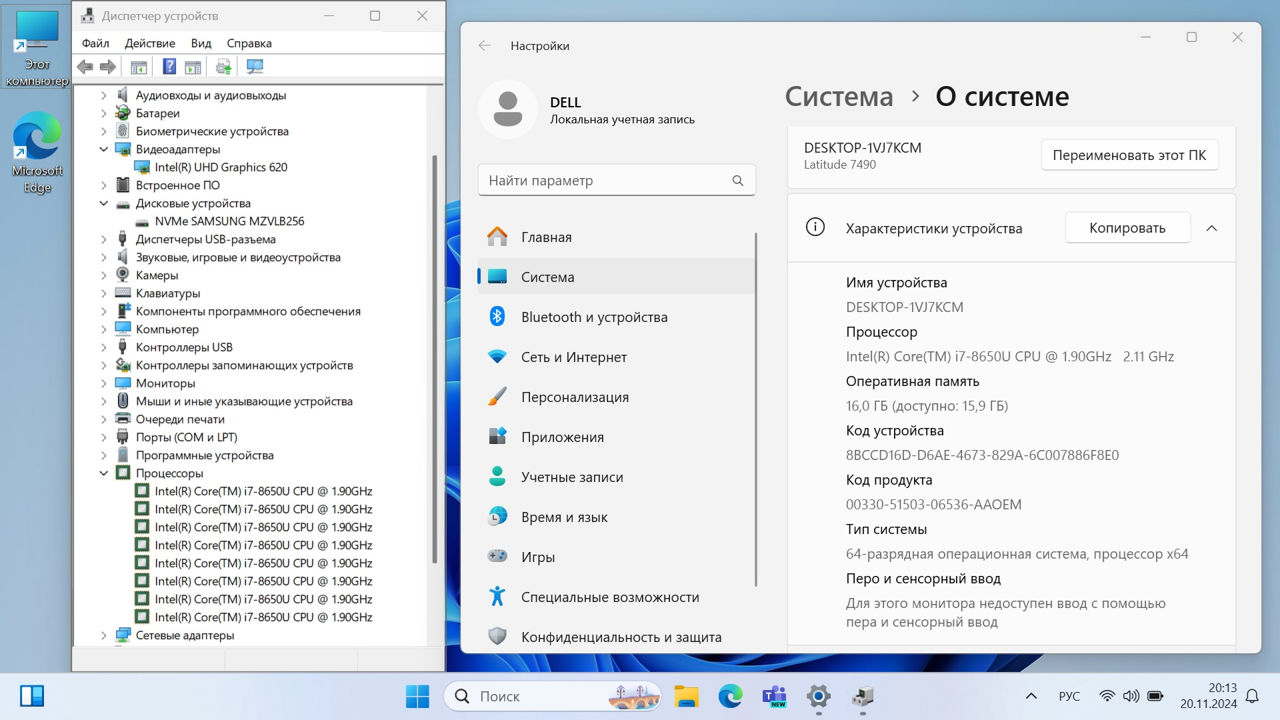
Task: Scan for hardware changes monitor icon
Action: [x=255, y=67]
